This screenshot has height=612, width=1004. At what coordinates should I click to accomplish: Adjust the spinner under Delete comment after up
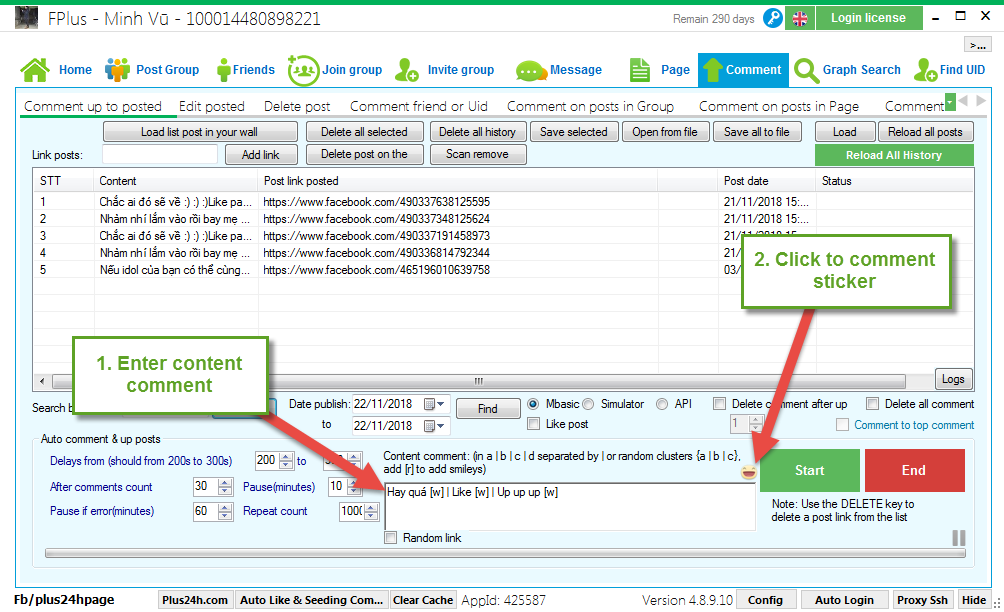[756, 424]
